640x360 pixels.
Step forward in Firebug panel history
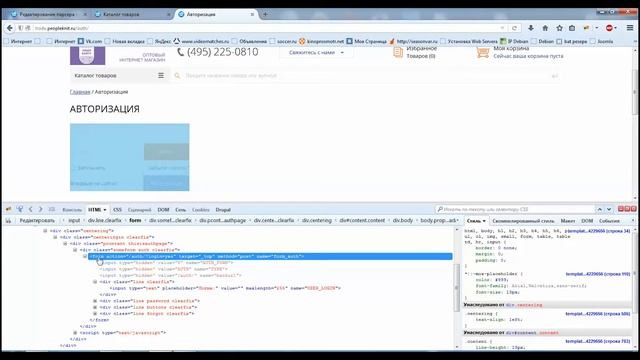pos(40,209)
